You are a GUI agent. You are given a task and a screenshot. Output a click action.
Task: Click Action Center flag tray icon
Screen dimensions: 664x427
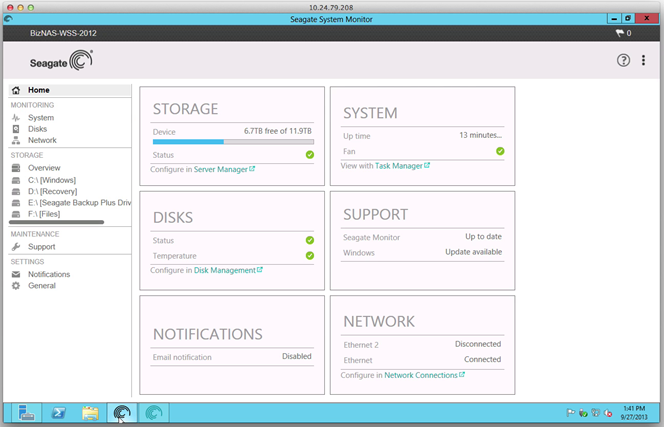(x=571, y=412)
